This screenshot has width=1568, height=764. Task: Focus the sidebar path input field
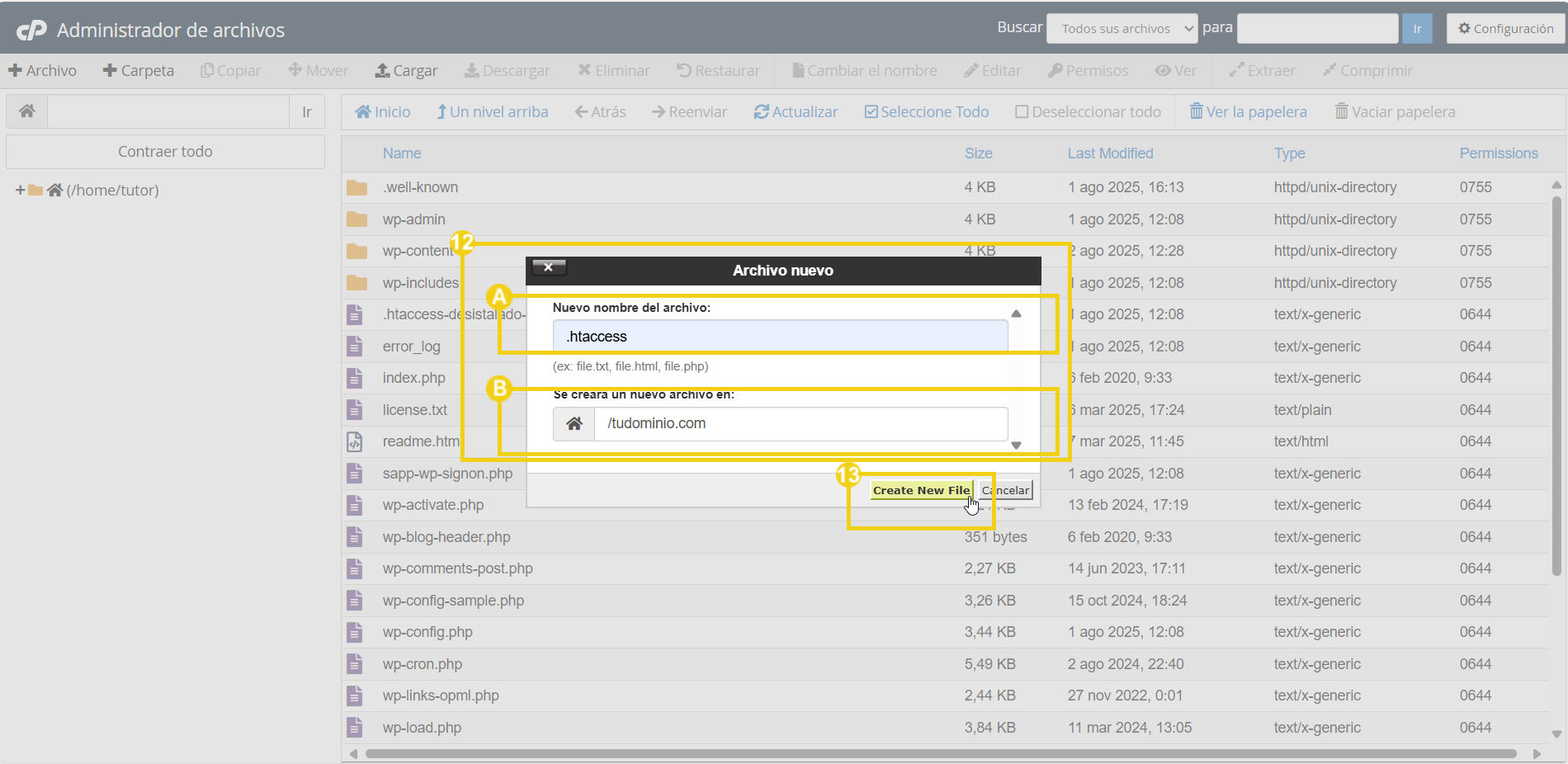pos(168,111)
